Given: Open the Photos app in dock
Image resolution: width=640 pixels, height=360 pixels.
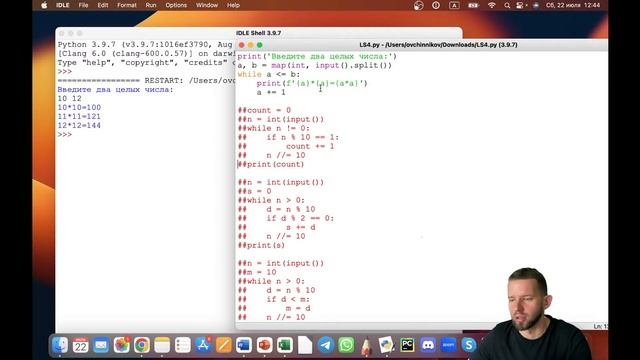Looking at the screenshot, I should [x=121, y=345].
